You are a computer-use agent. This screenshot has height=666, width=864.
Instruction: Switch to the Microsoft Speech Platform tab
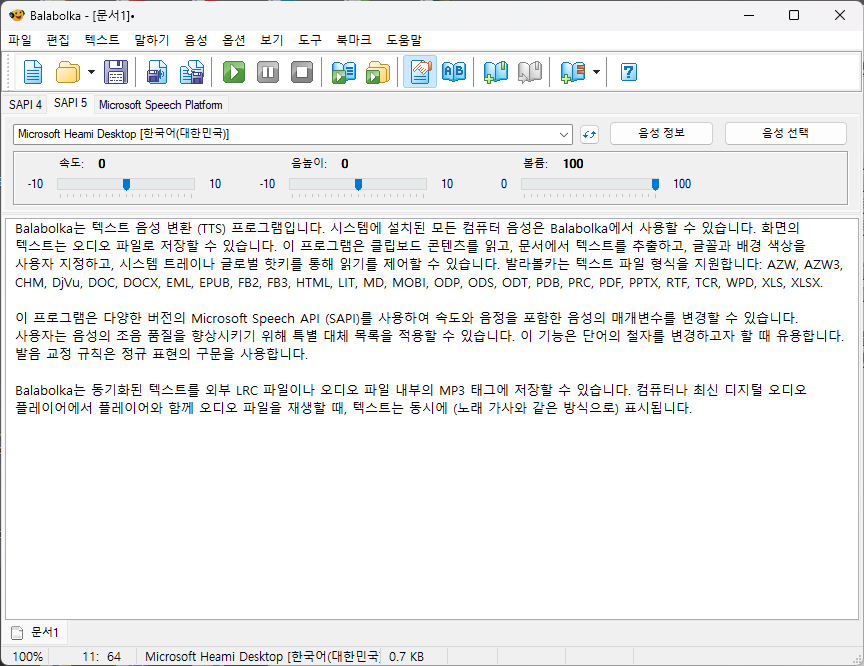coord(161,104)
